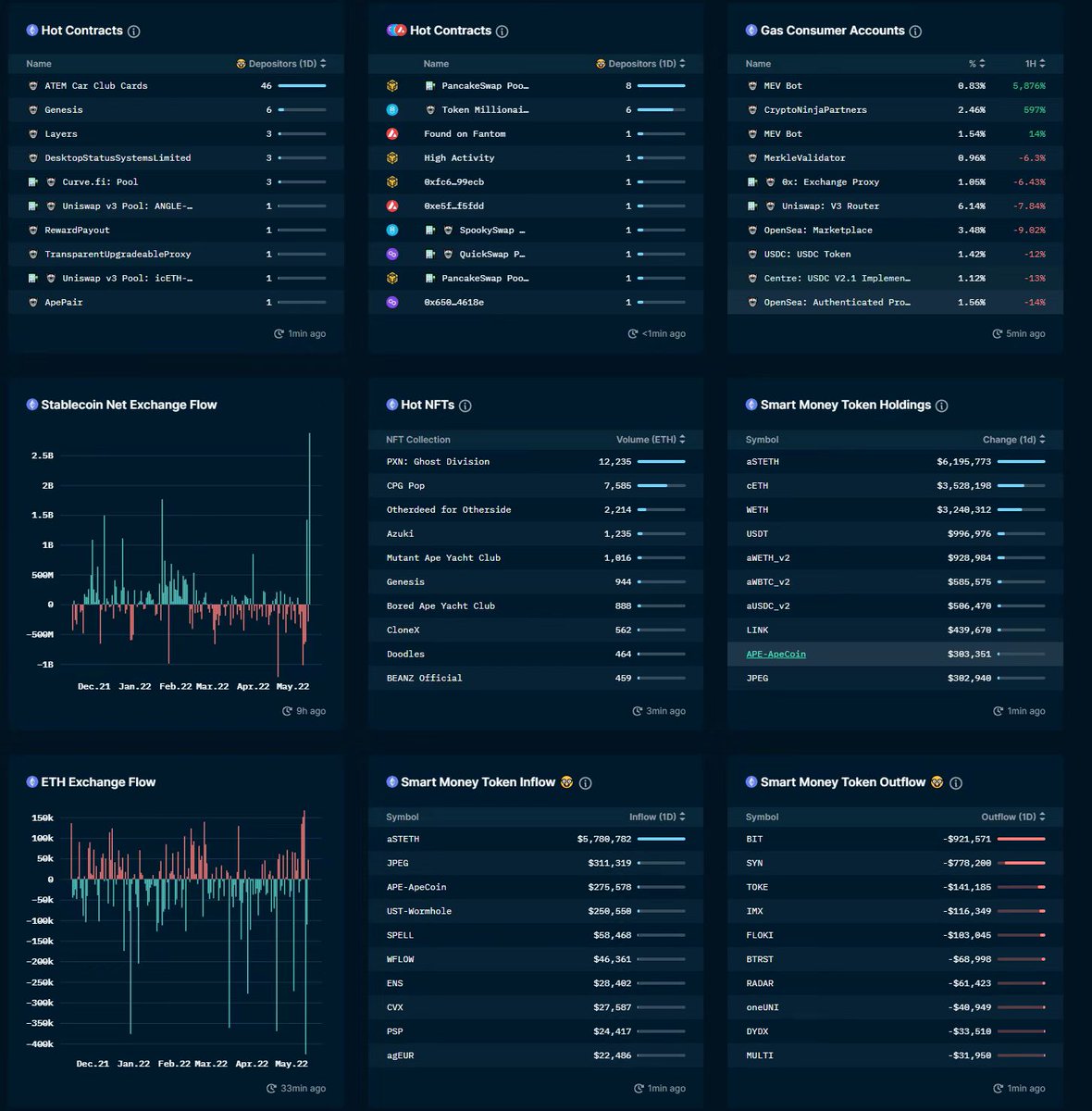Click the chain icon on 0xfc6_99ecb row
The image size is (1092, 1111).
pos(392,181)
